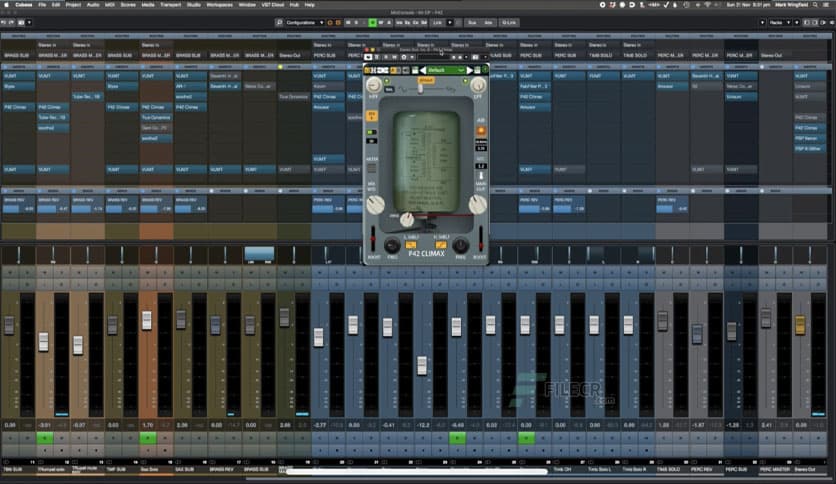Click the large Mix knob on plugin left
Viewport: 836px width, 484px height.
coord(376,205)
